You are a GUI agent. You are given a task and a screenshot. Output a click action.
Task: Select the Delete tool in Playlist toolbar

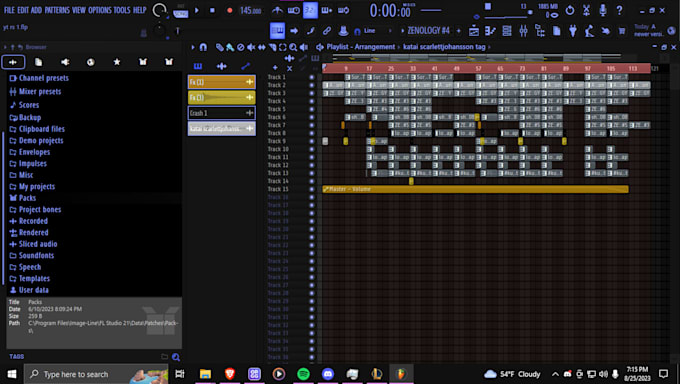(241, 47)
